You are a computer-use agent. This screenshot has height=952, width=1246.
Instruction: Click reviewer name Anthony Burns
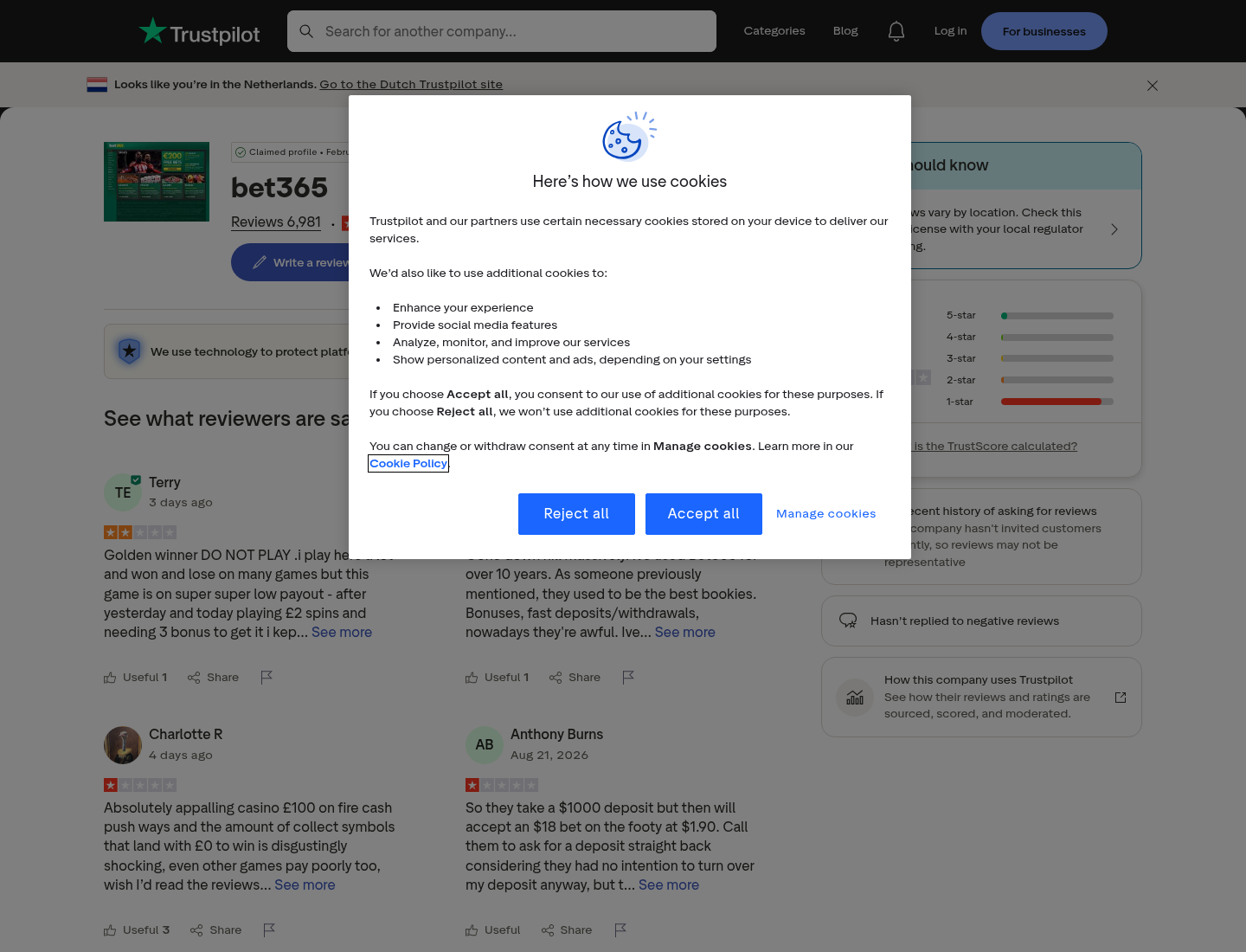click(x=556, y=735)
